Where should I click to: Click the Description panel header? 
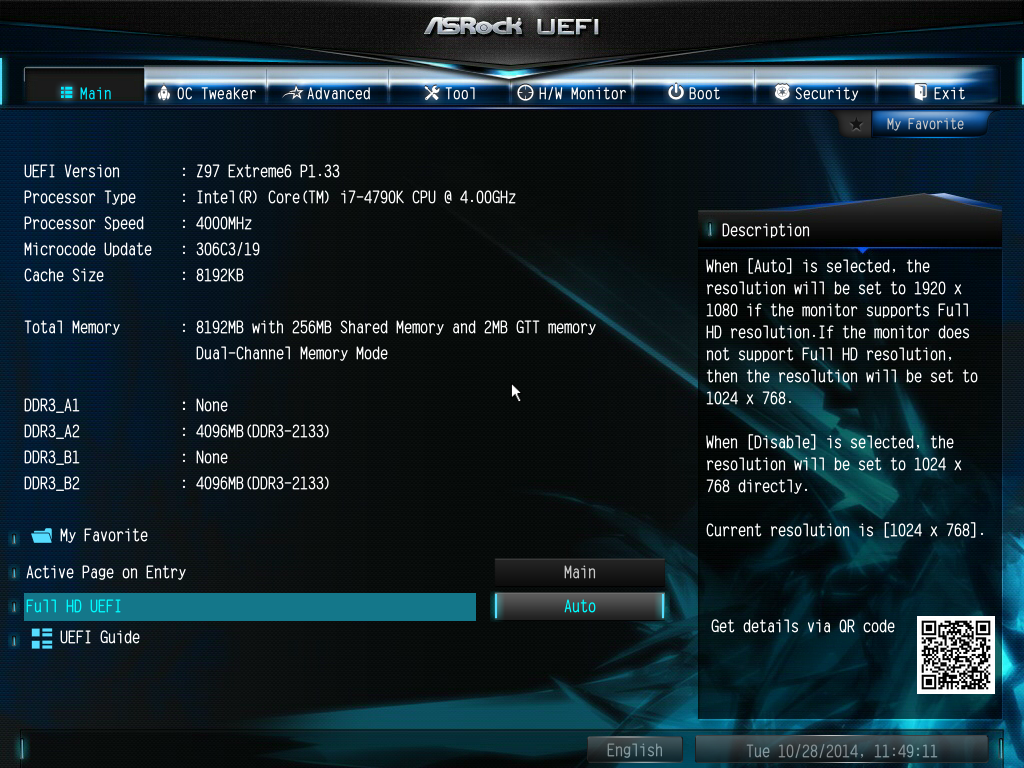[850, 231]
